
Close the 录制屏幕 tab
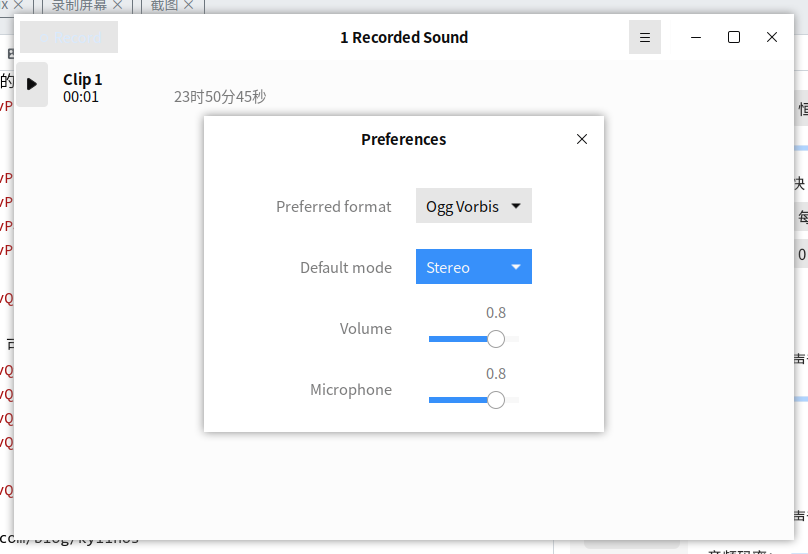click(x=117, y=5)
